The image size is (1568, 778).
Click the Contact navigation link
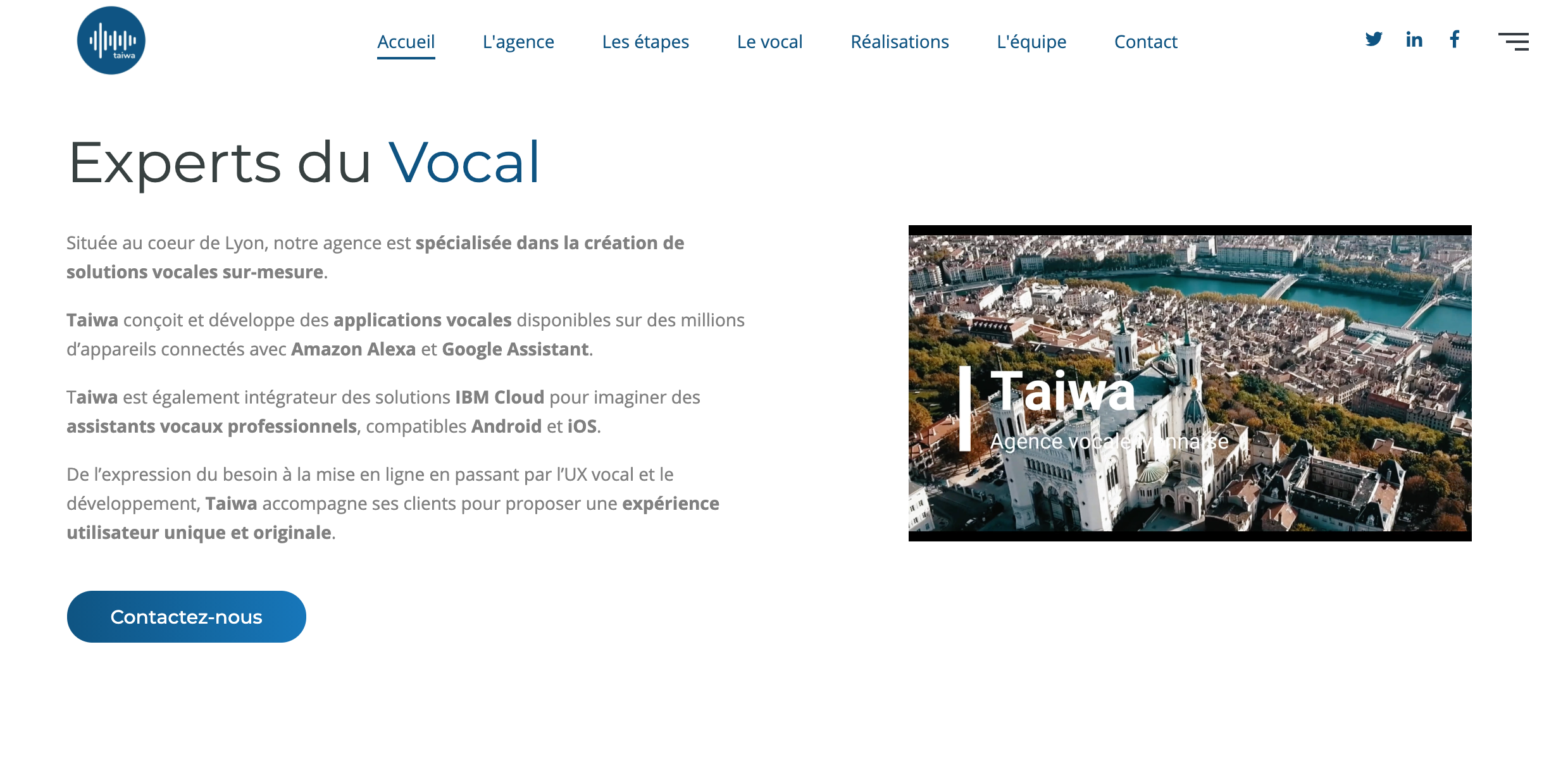pyautogui.click(x=1145, y=42)
